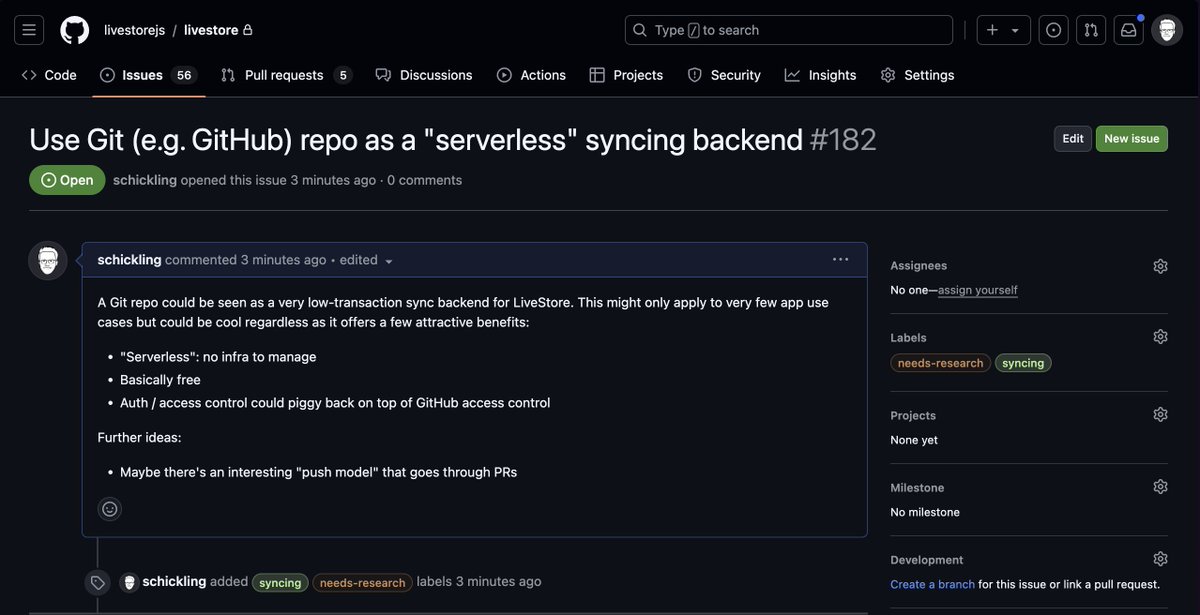Click the green New issue button
This screenshot has height=615, width=1200.
pyautogui.click(x=1132, y=139)
